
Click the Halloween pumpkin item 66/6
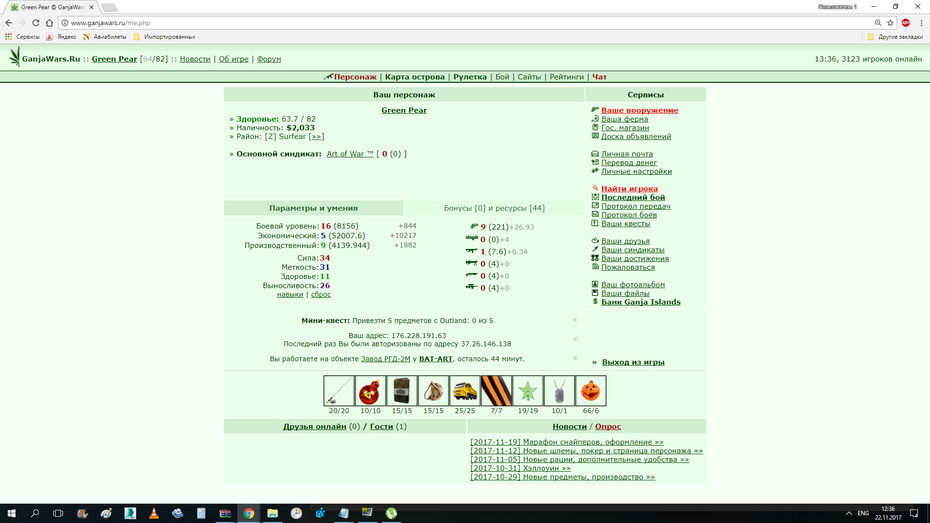coord(591,391)
